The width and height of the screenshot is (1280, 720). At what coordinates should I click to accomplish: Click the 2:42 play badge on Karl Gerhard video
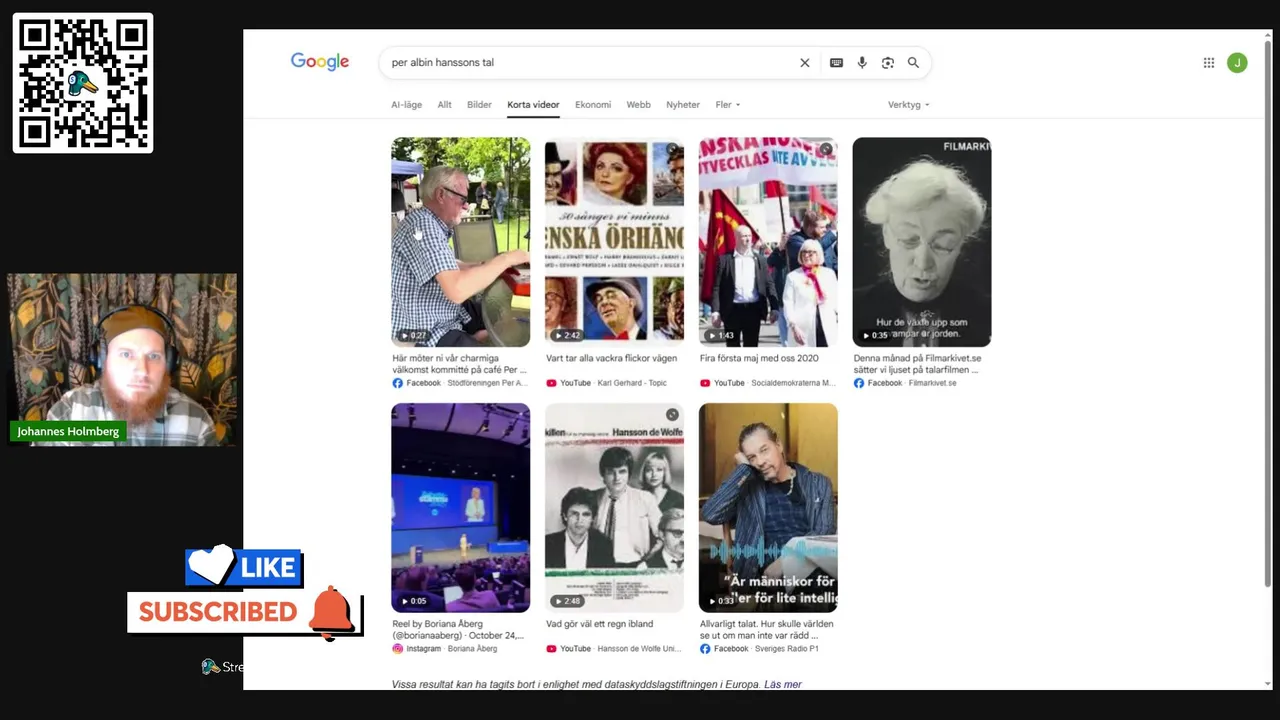click(567, 336)
